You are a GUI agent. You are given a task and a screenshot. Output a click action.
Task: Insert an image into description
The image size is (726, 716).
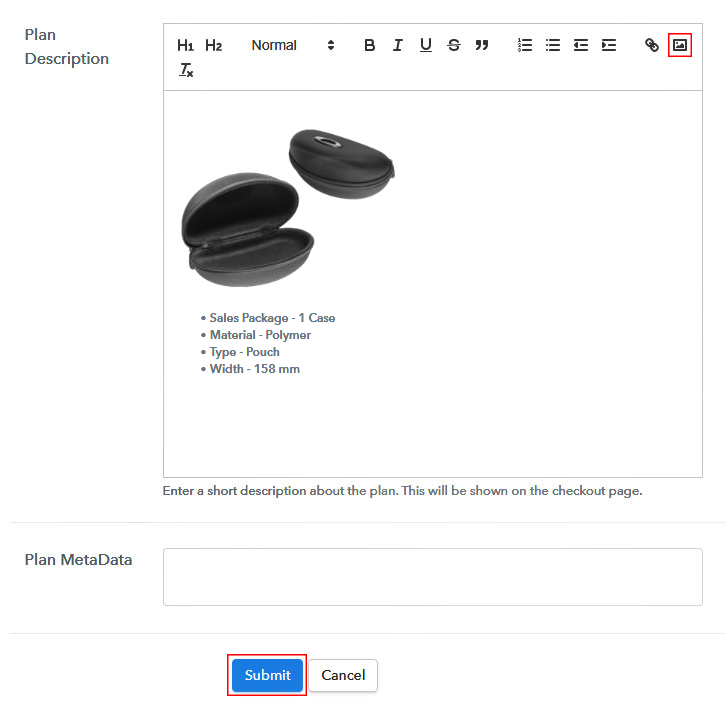680,45
